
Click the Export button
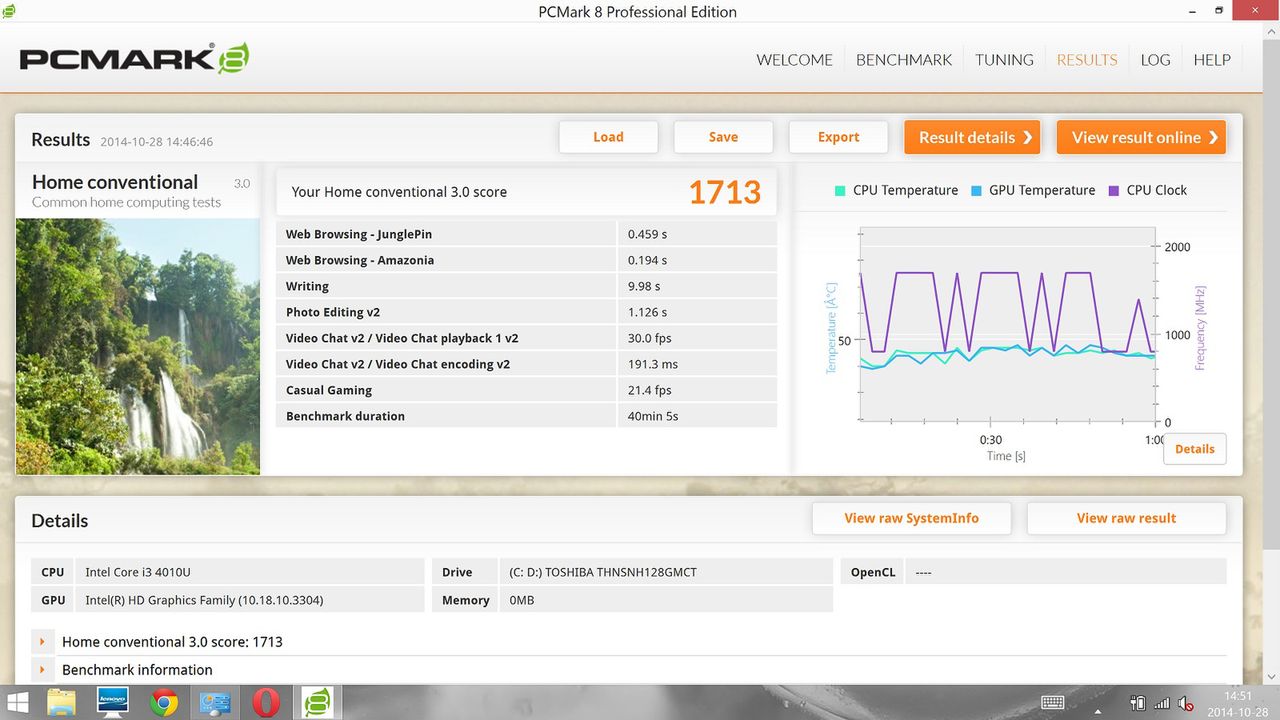pyautogui.click(x=838, y=138)
